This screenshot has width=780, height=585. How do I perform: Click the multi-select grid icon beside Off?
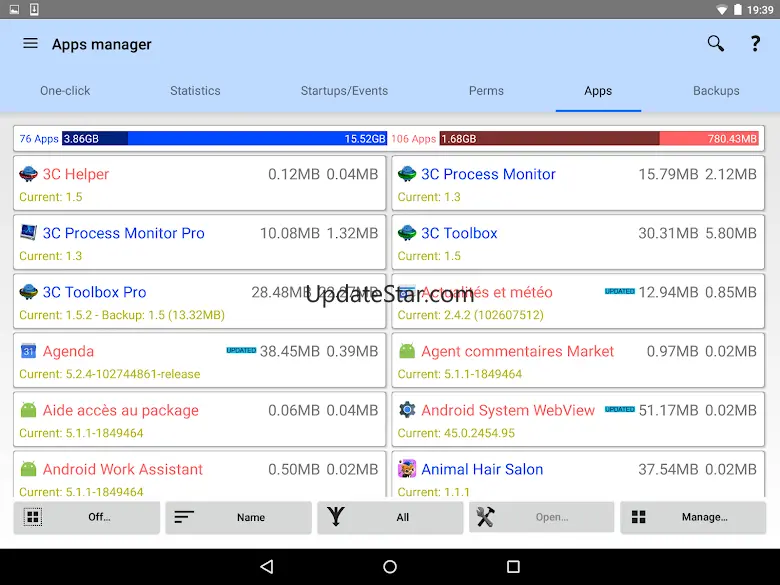pyautogui.click(x=33, y=517)
